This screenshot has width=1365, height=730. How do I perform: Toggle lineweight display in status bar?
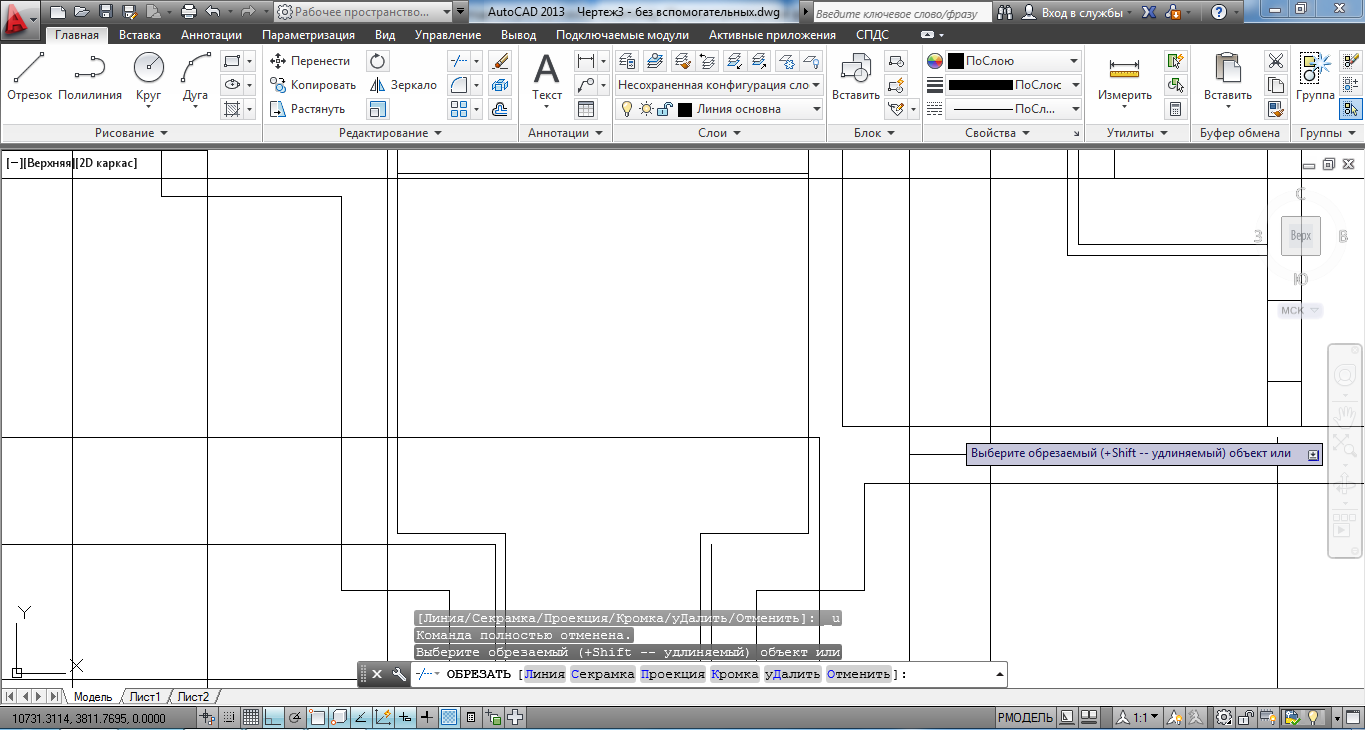[427, 717]
